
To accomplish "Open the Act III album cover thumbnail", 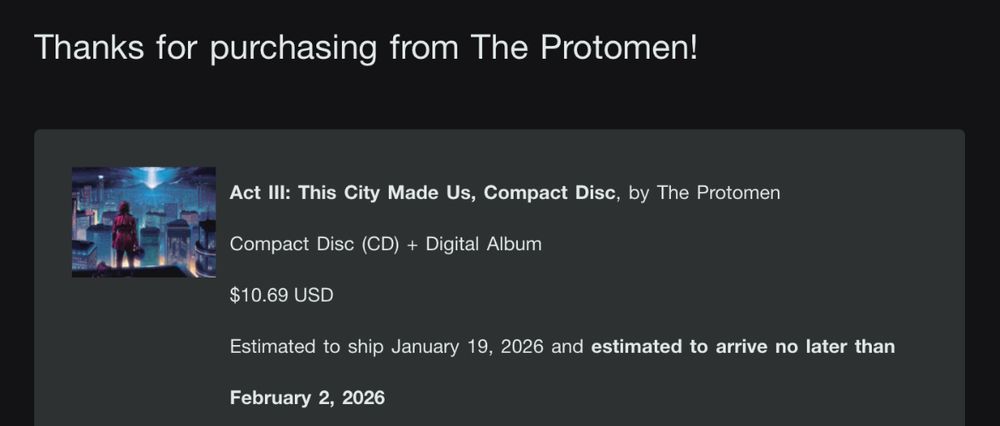I will (143, 222).
